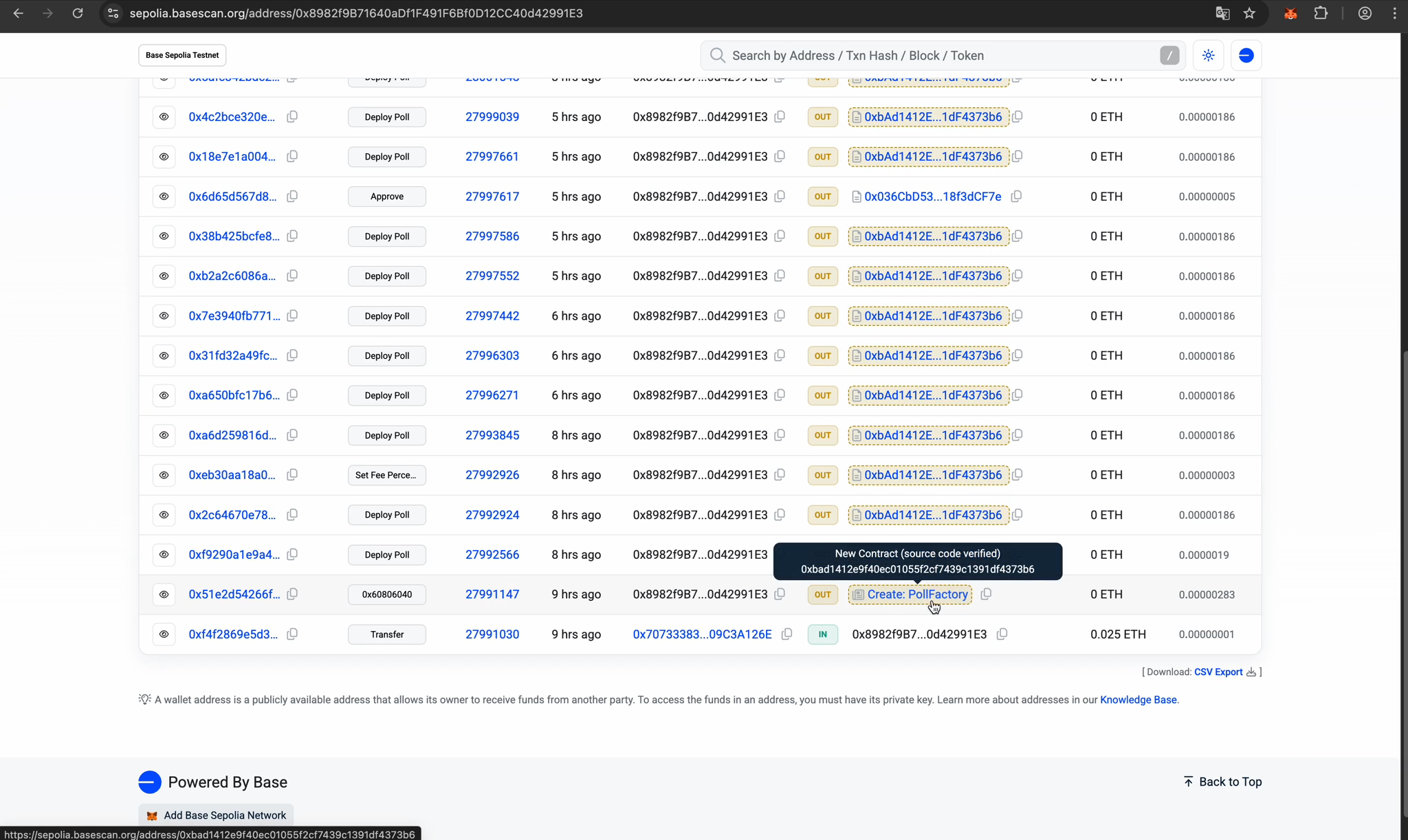Open sender address 0x70733383...09C3A126E
Viewport: 1408px width, 840px height.
(x=702, y=634)
